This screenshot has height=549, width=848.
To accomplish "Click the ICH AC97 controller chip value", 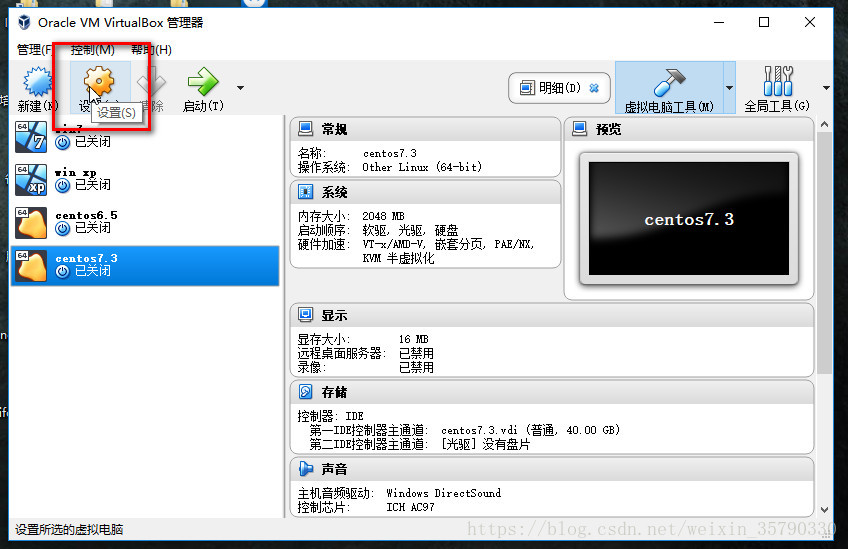I will pyautogui.click(x=410, y=507).
